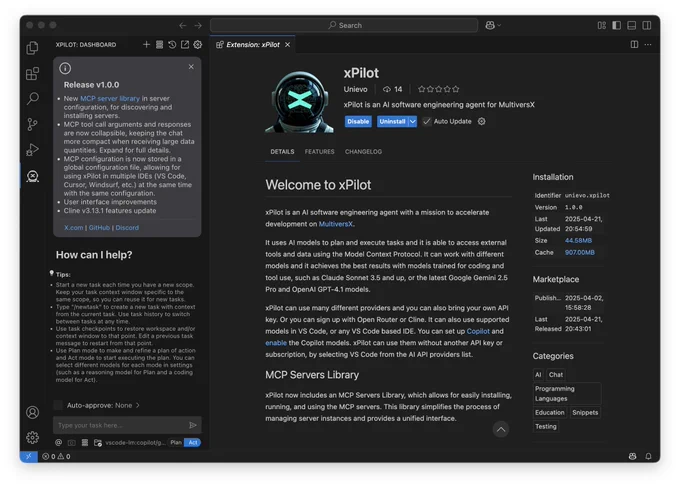The width and height of the screenshot is (680, 487).
Task: Click the 907.00MB cache link
Action: point(580,252)
